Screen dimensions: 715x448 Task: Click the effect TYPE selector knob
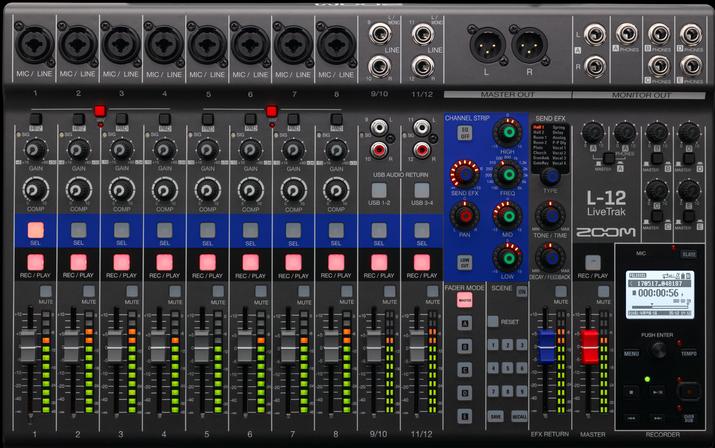point(550,176)
